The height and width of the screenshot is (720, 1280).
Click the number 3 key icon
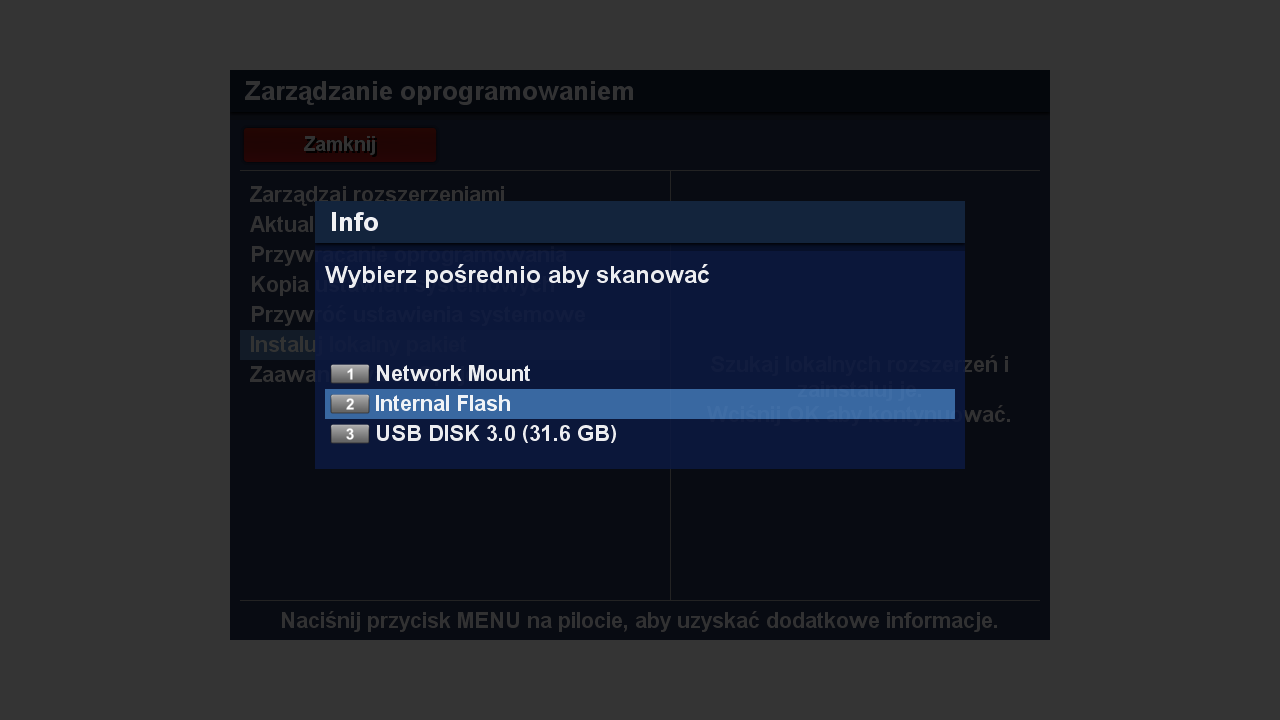click(x=350, y=434)
